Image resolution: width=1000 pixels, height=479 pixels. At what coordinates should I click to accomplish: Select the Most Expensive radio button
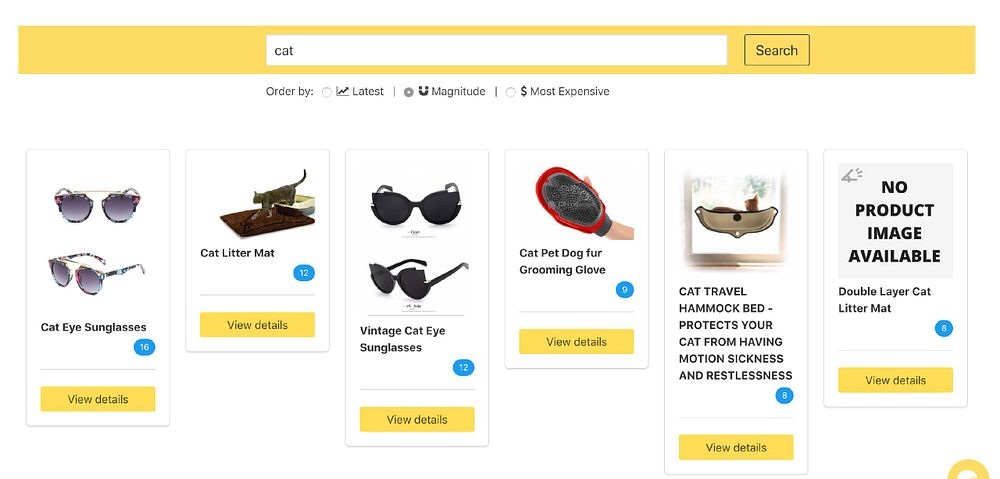click(x=511, y=92)
